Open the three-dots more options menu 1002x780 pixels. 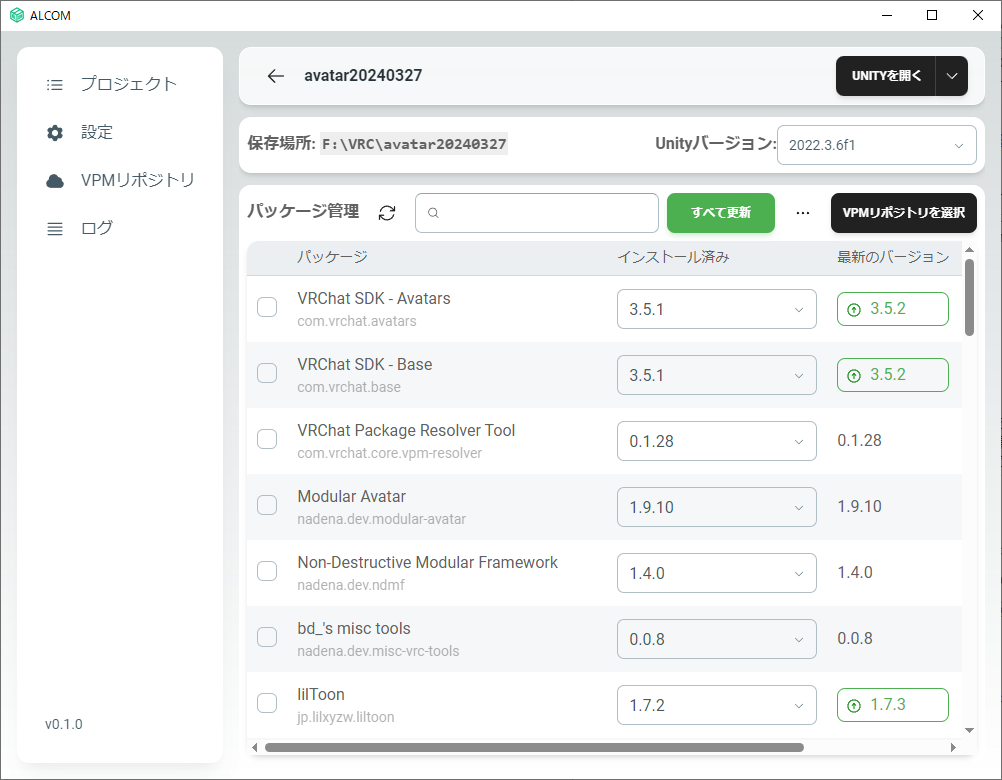tap(803, 213)
